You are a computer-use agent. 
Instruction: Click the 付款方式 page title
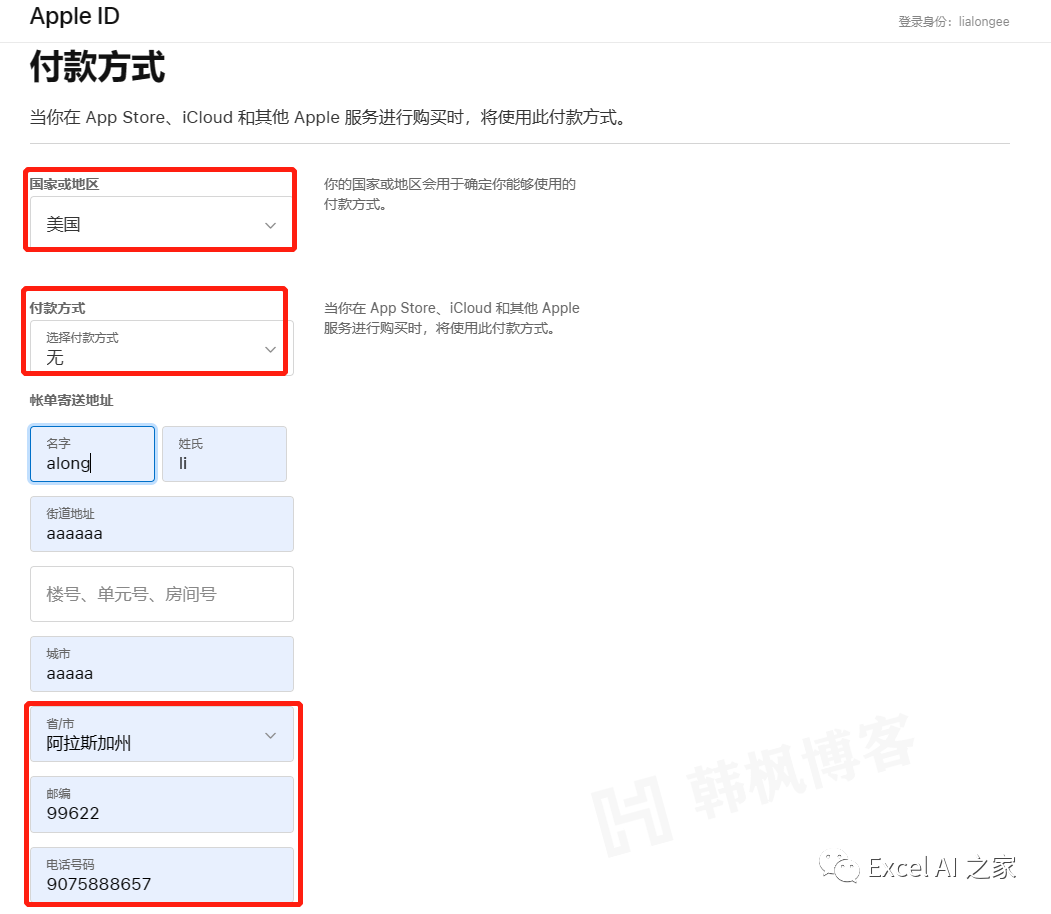coord(97,68)
